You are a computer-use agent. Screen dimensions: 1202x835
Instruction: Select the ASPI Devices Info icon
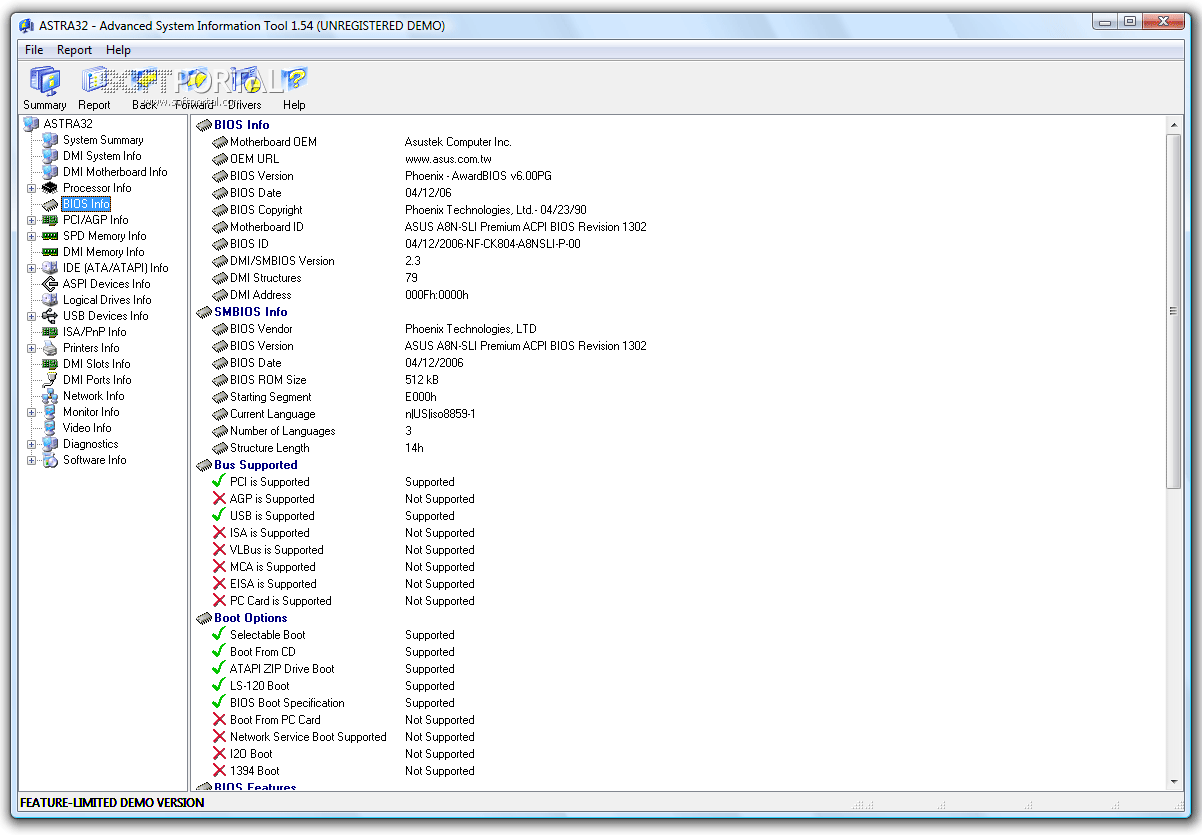(50, 284)
